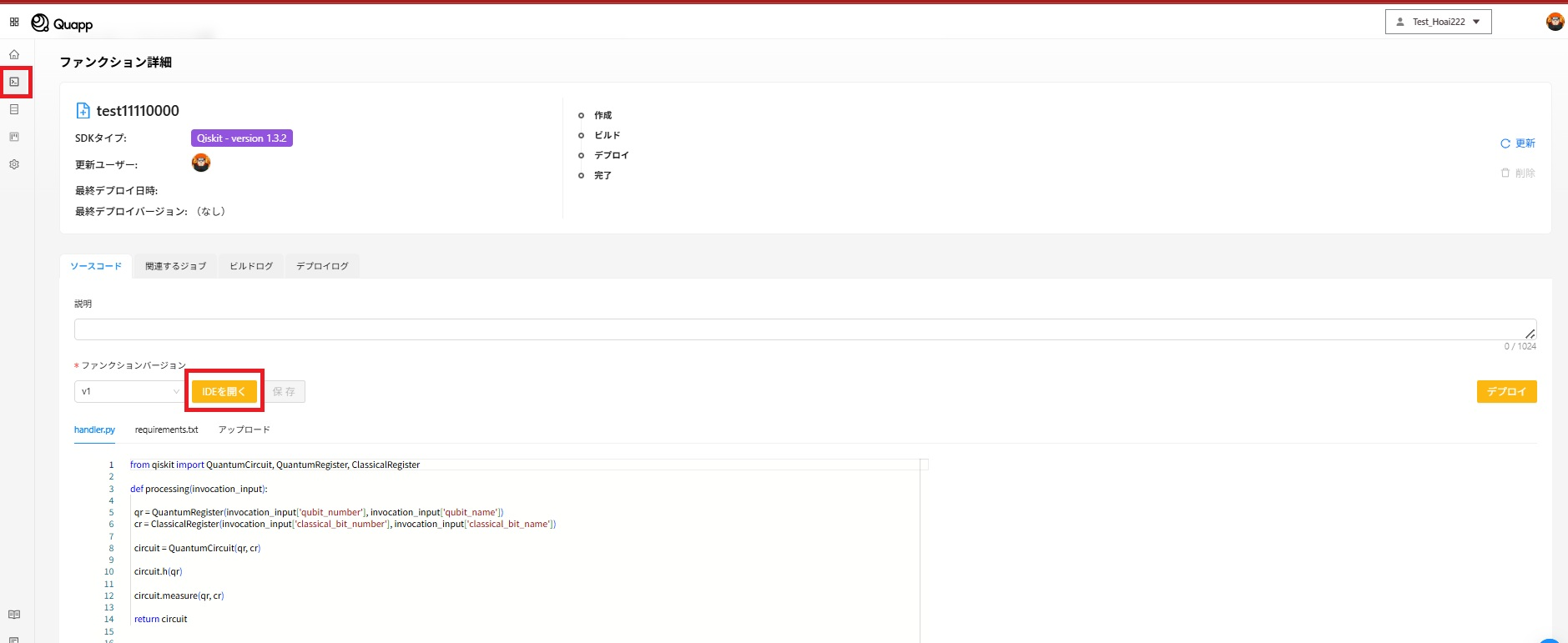Switch to the 関連するジョブ tab
The width and height of the screenshot is (1568, 643).
tap(175, 266)
